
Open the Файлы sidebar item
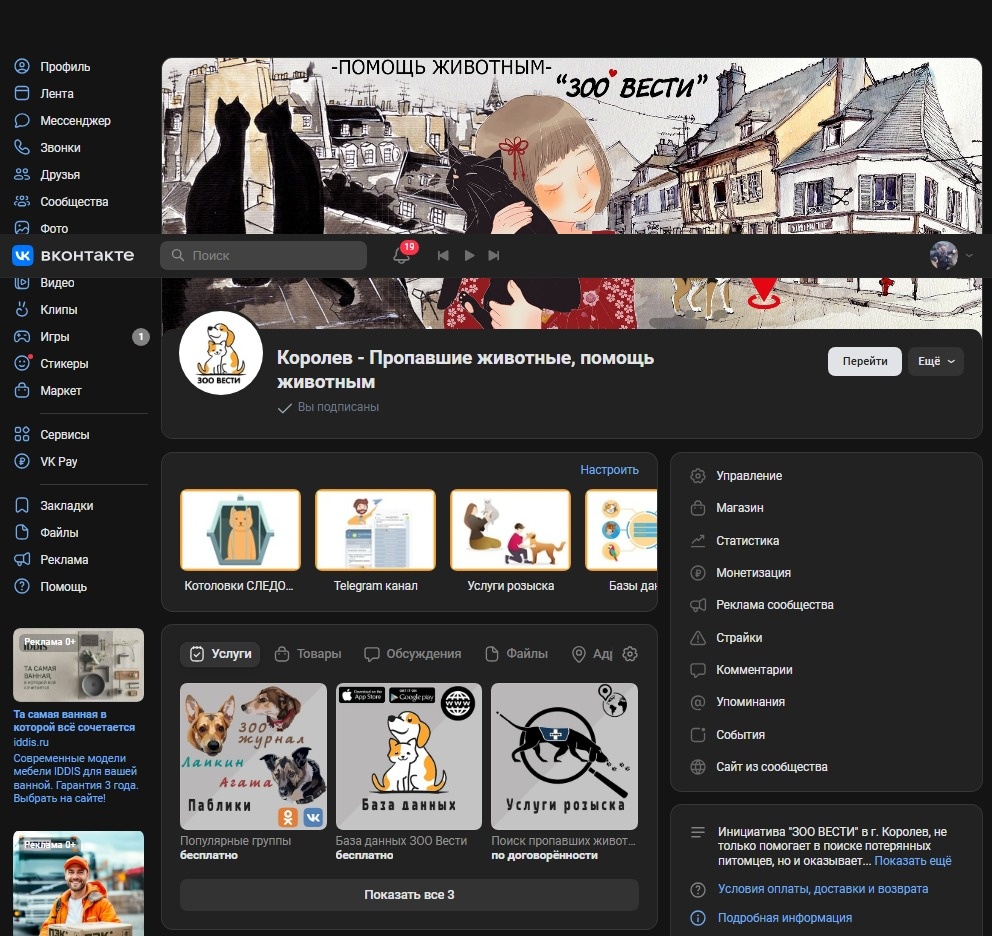(46, 533)
